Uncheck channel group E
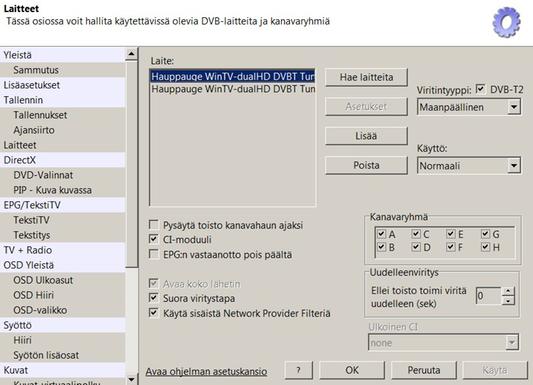Screen dimensions: 533x385 click(x=451, y=234)
